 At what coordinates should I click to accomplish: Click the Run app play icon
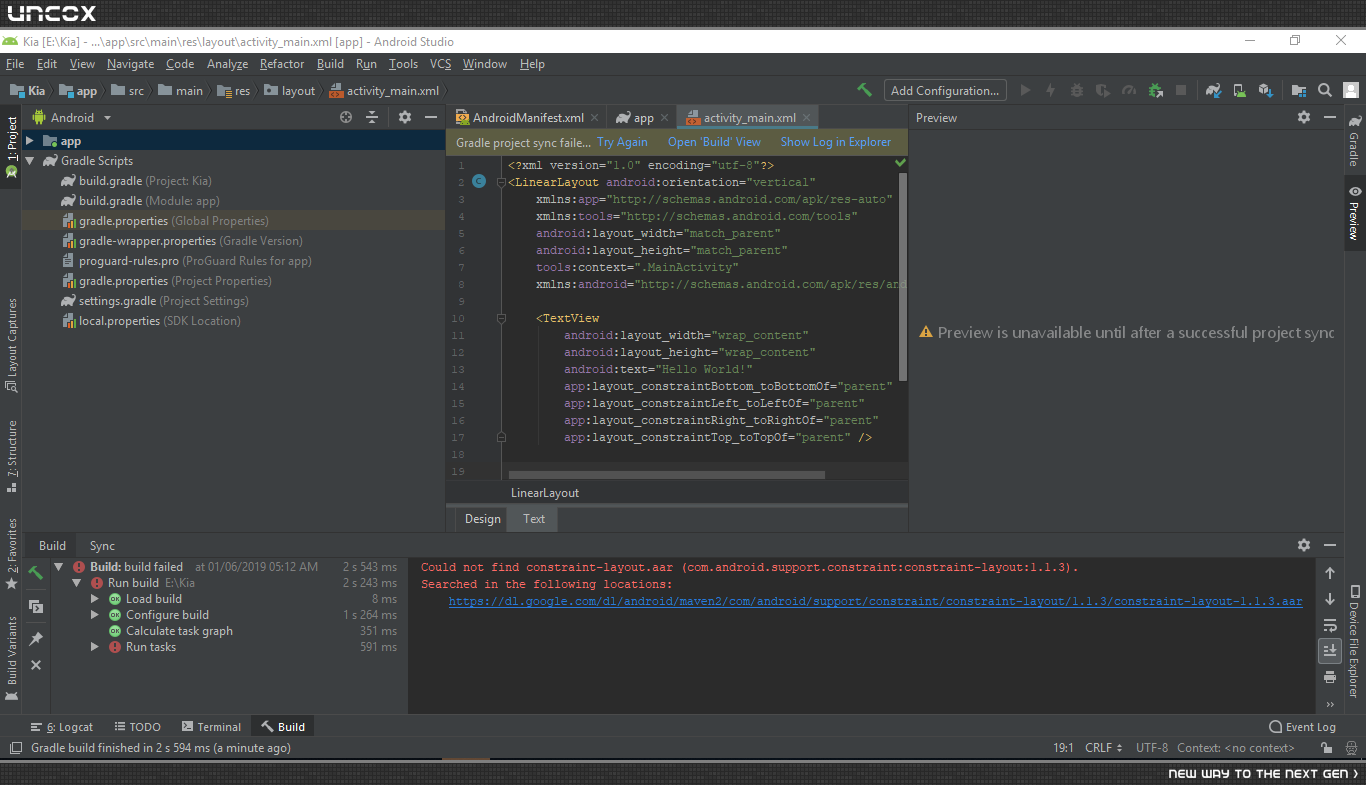[x=1025, y=90]
